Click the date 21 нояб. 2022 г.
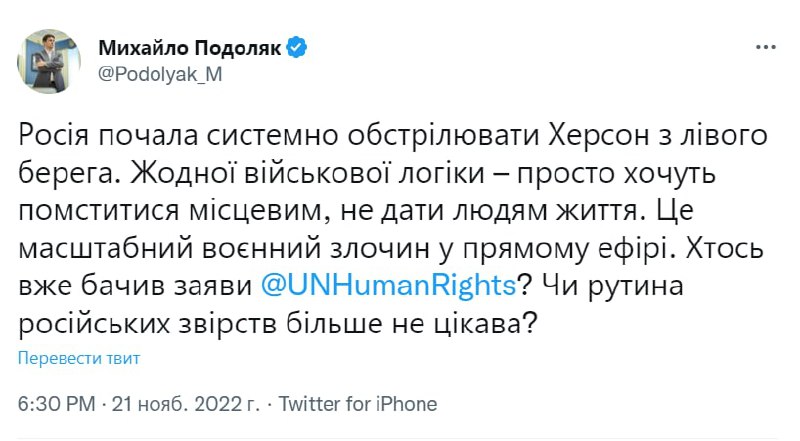 [x=185, y=404]
